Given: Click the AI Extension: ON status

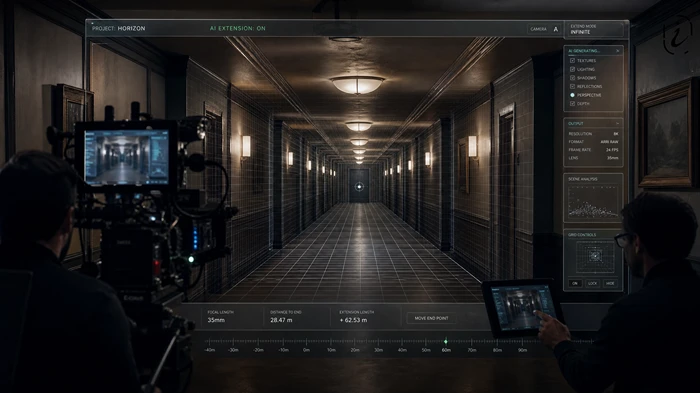Looking at the screenshot, I should pos(238,28).
